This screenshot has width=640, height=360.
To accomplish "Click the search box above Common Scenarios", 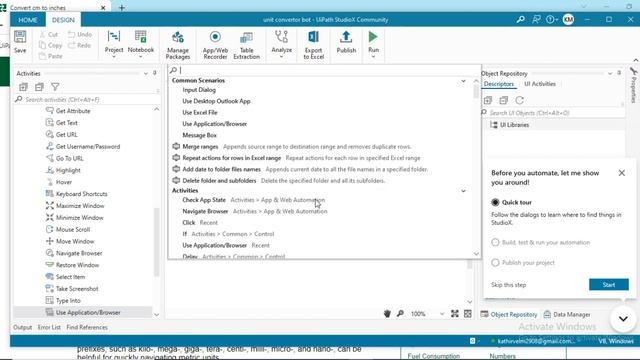I will point(324,70).
